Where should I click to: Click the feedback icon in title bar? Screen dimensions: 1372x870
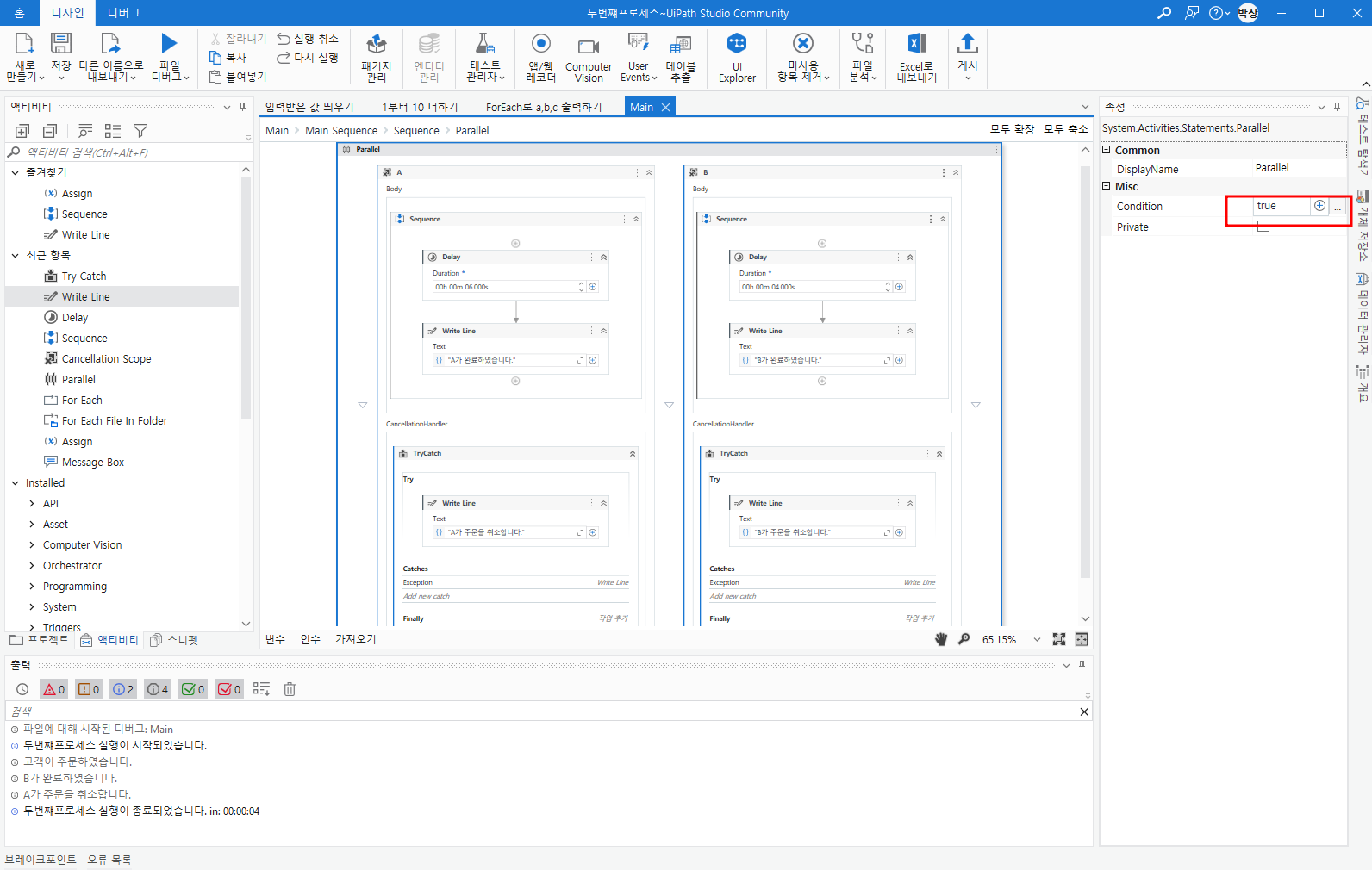click(1192, 13)
